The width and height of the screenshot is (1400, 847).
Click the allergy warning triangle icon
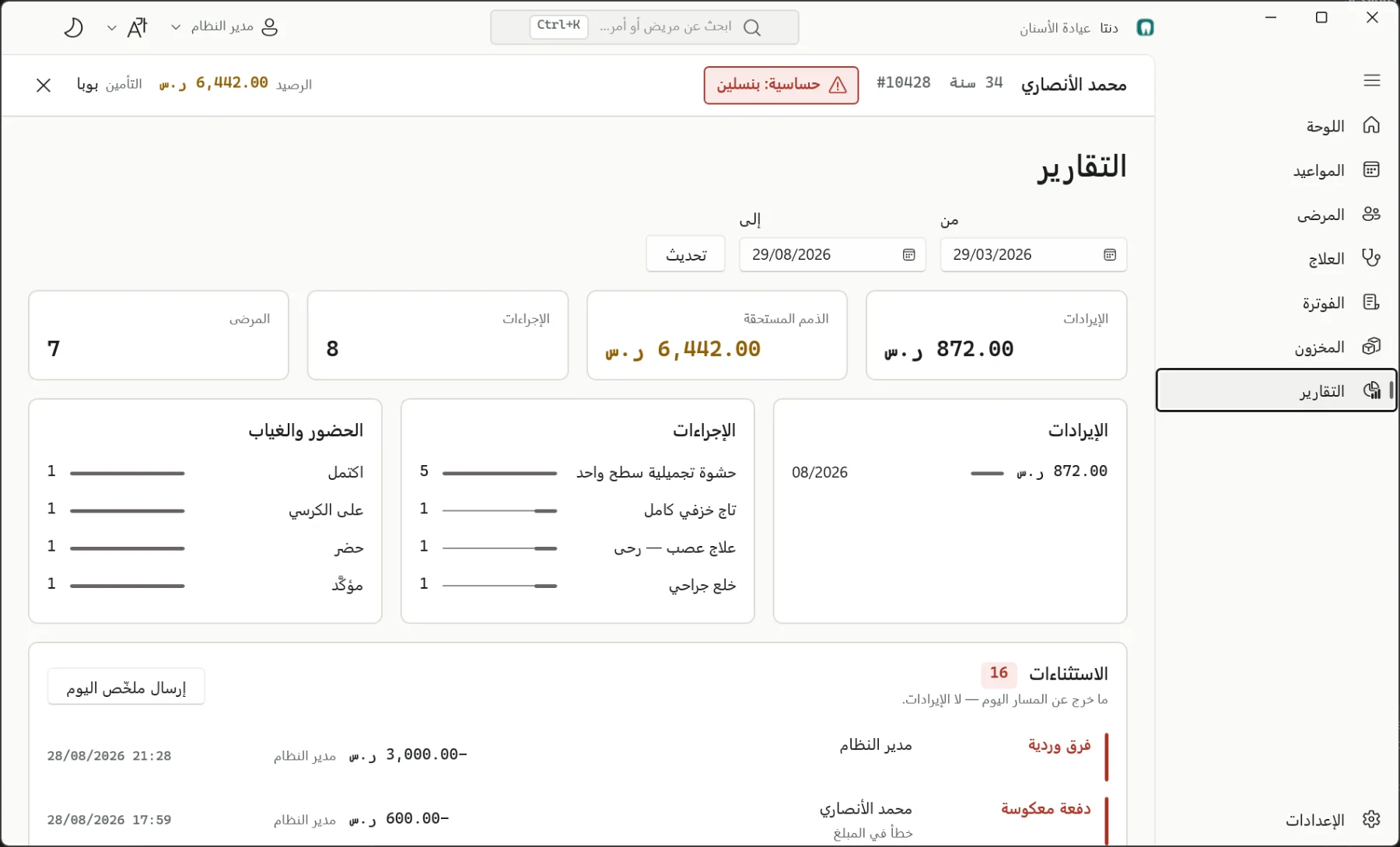[x=838, y=85]
